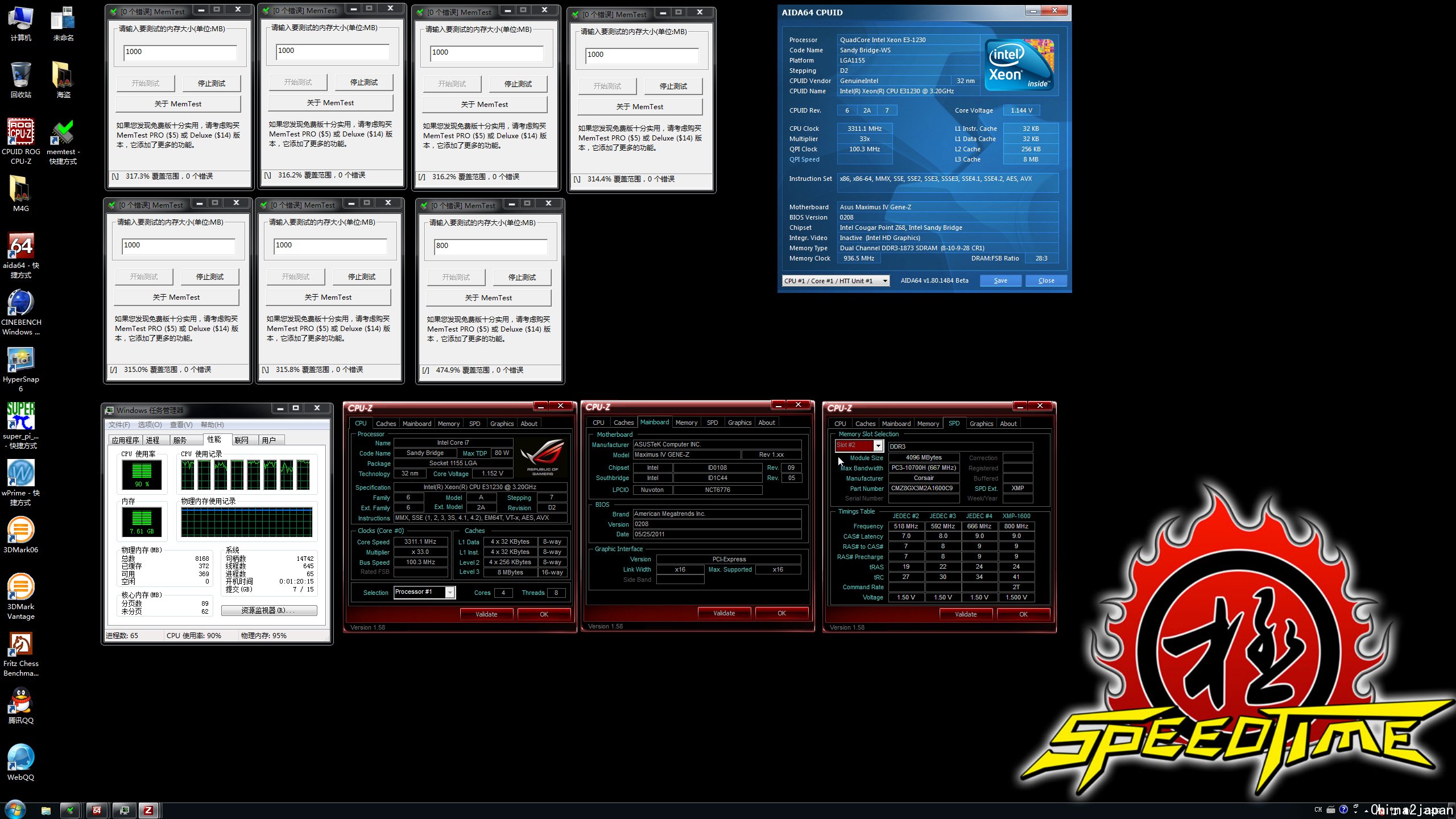This screenshot has width=1456, height=819.
Task: Launch the aida64 desktop shortcut
Action: click(21, 255)
